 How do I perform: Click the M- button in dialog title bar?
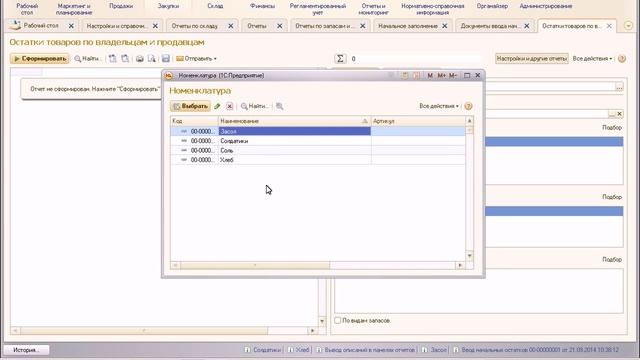tap(453, 76)
